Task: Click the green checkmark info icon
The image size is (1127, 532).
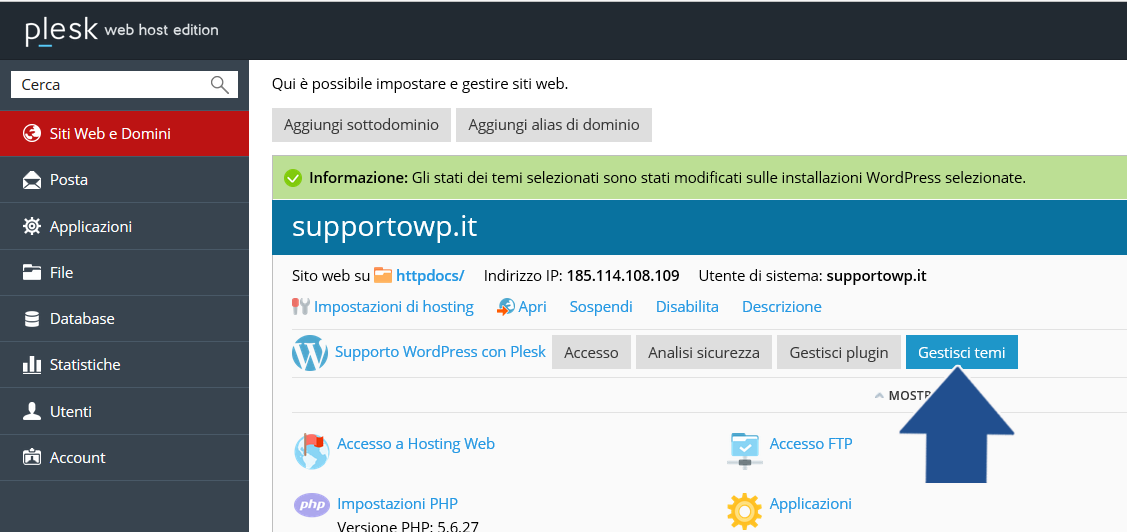Action: (292, 178)
